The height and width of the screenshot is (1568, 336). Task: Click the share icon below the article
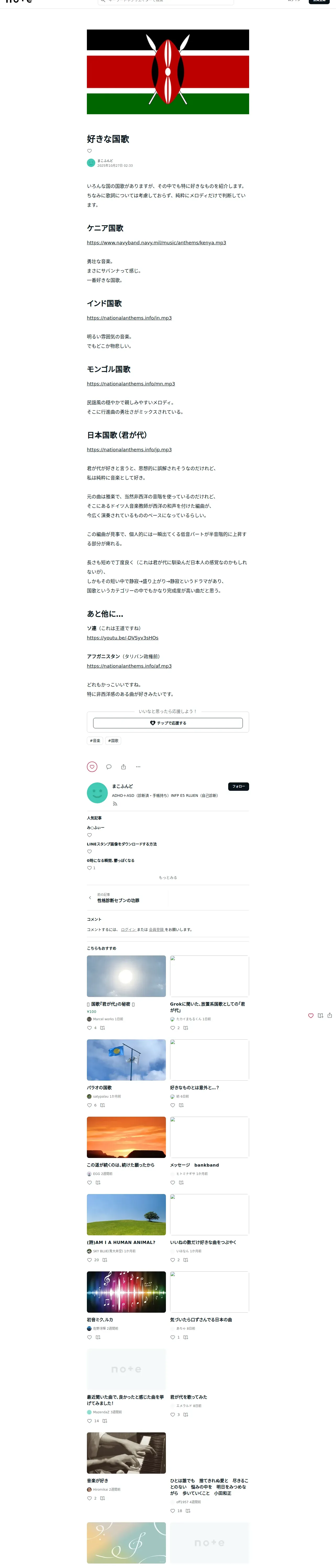click(x=123, y=766)
